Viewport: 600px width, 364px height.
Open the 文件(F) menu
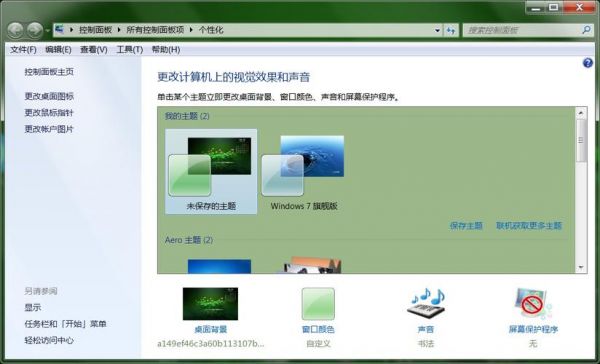pos(23,50)
